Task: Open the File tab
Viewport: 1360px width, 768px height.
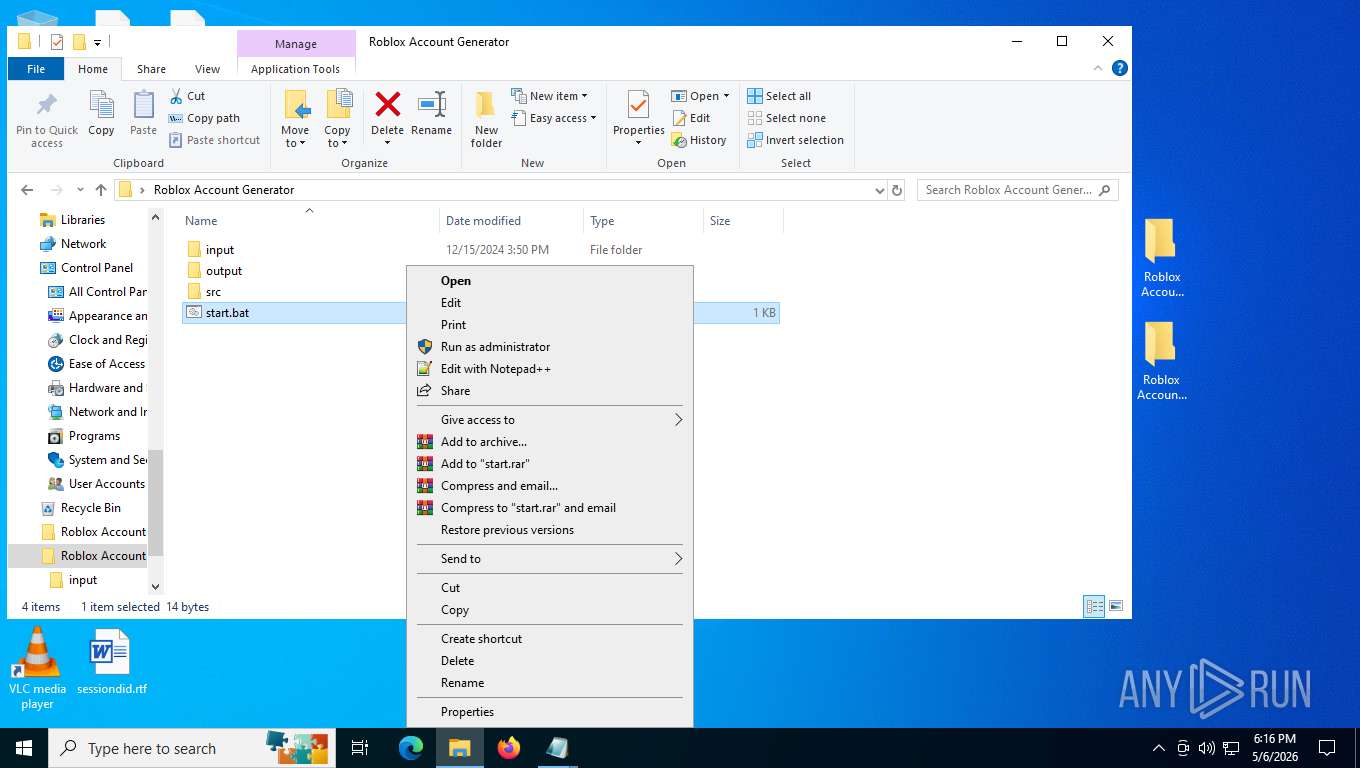Action: (36, 69)
